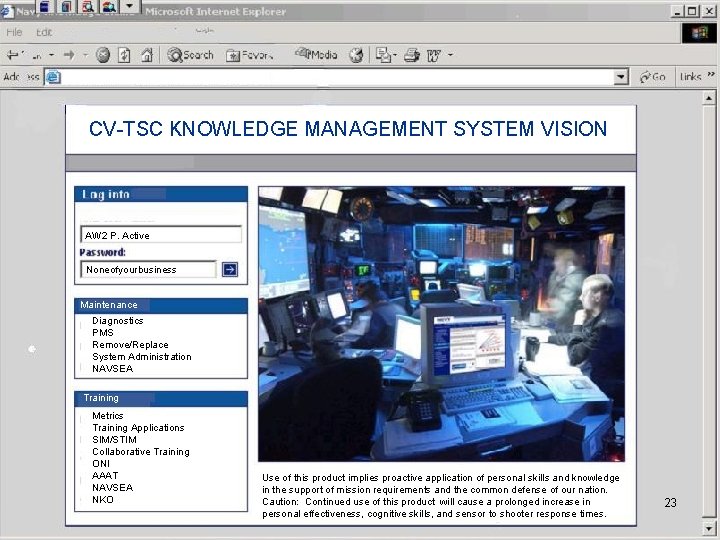This screenshot has height=540, width=720.
Task: Minimize the Internet Explorer window
Action: (x=676, y=11)
